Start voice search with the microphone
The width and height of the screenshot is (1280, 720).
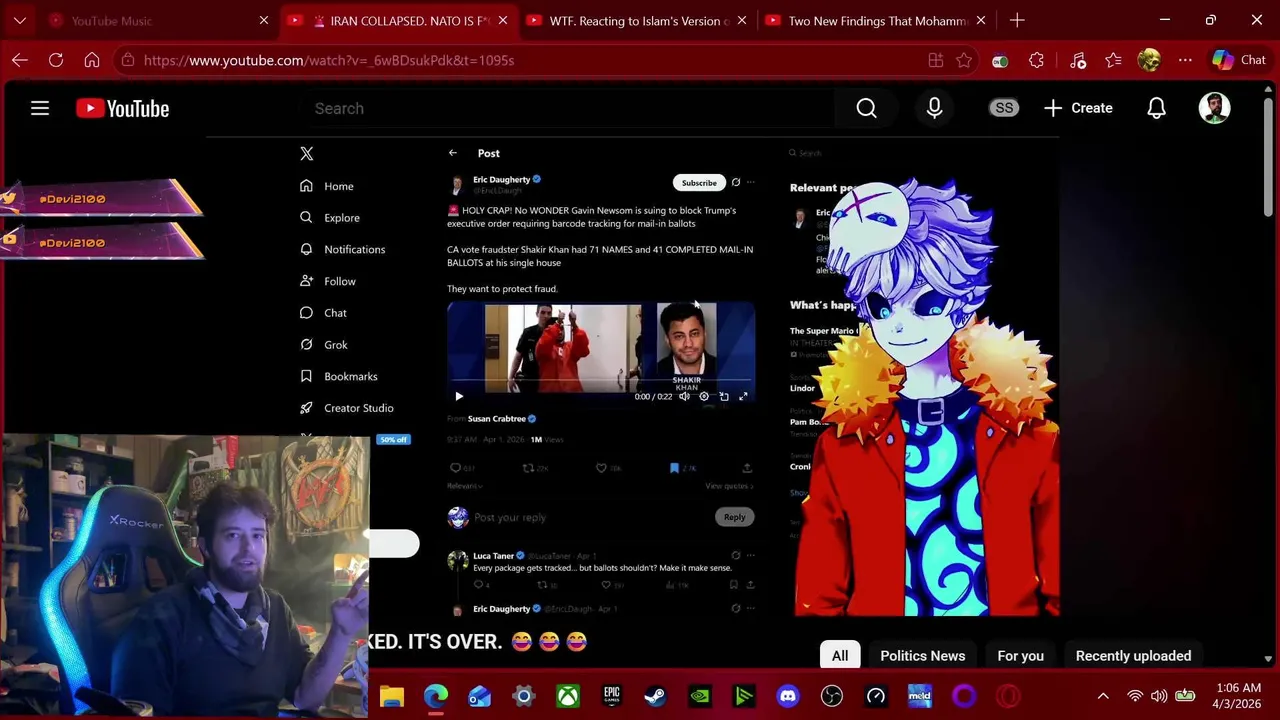pyautogui.click(x=934, y=108)
